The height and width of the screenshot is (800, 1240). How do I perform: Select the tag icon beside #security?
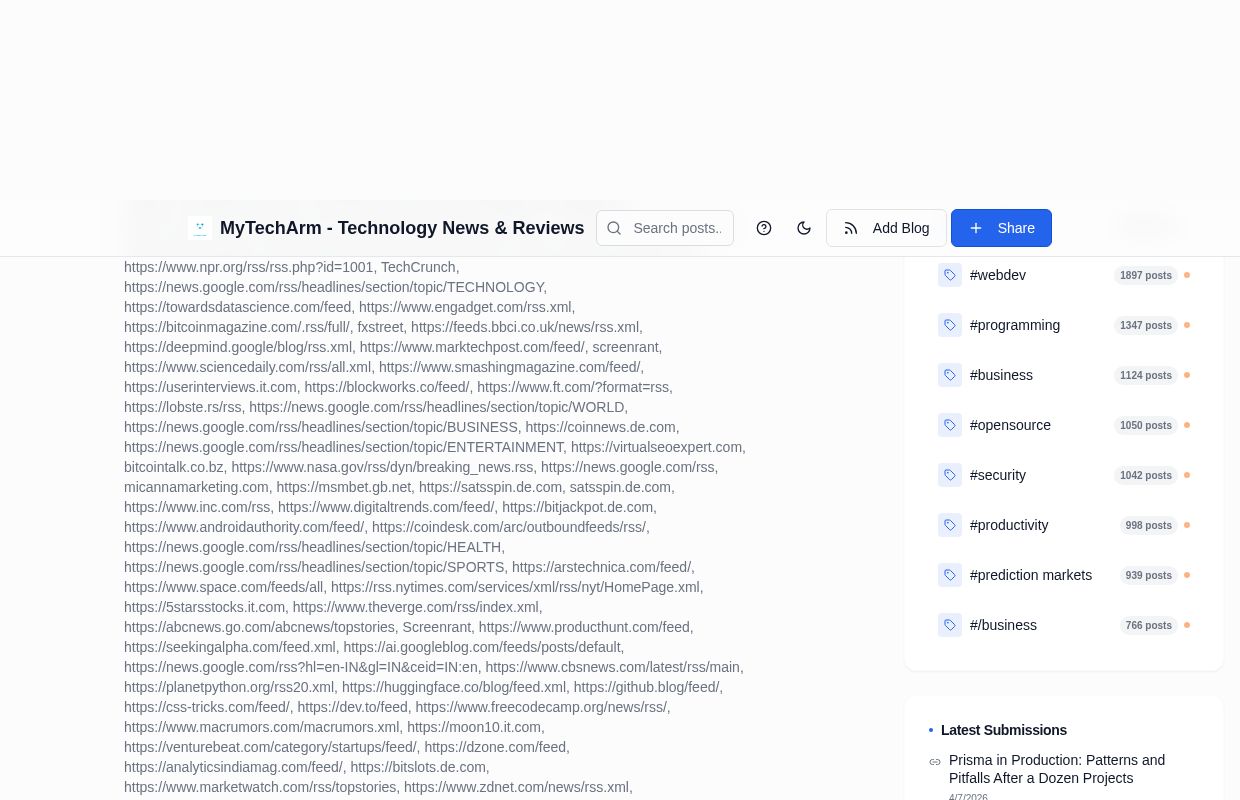tap(950, 475)
